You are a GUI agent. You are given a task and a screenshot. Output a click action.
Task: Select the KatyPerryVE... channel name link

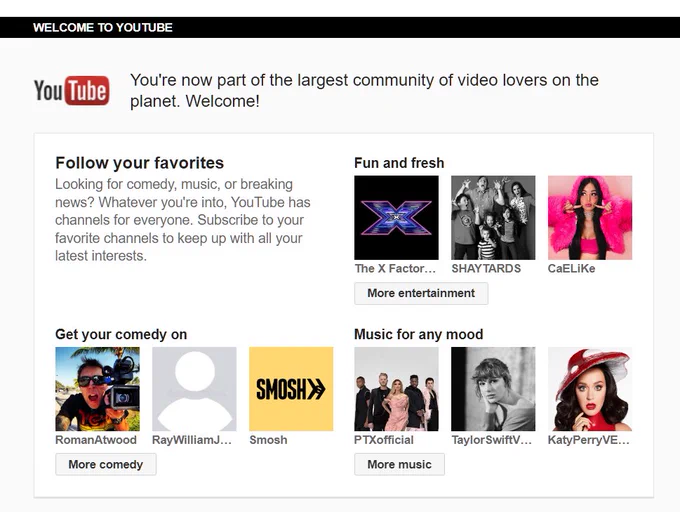pyautogui.click(x=588, y=440)
